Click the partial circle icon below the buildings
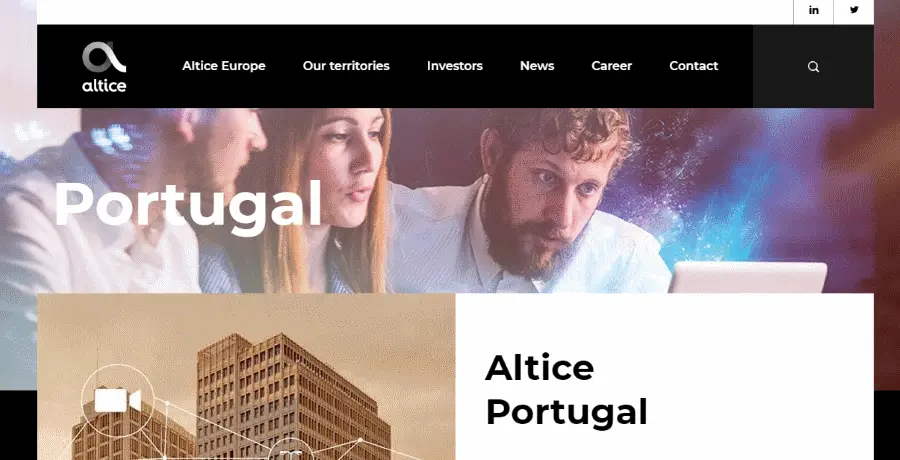The width and height of the screenshot is (900, 460). click(x=291, y=450)
